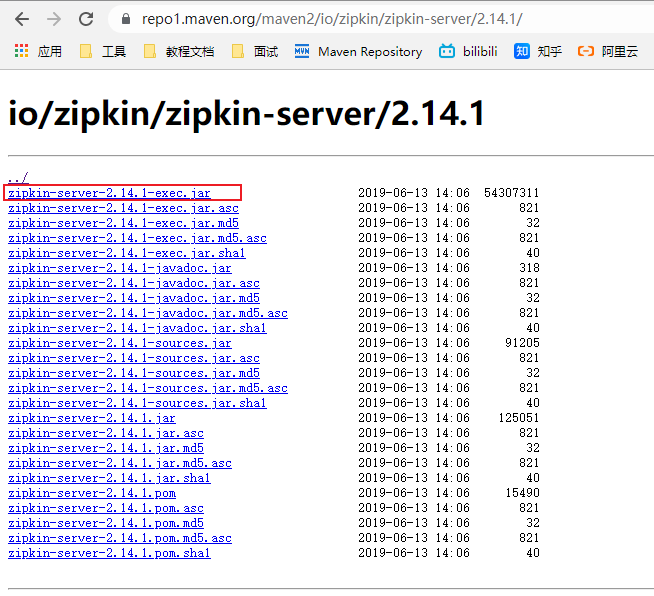The width and height of the screenshot is (654, 596).
Task: Download zipkin-server-2.14.1-sources.jar
Action: pyautogui.click(x=120, y=343)
